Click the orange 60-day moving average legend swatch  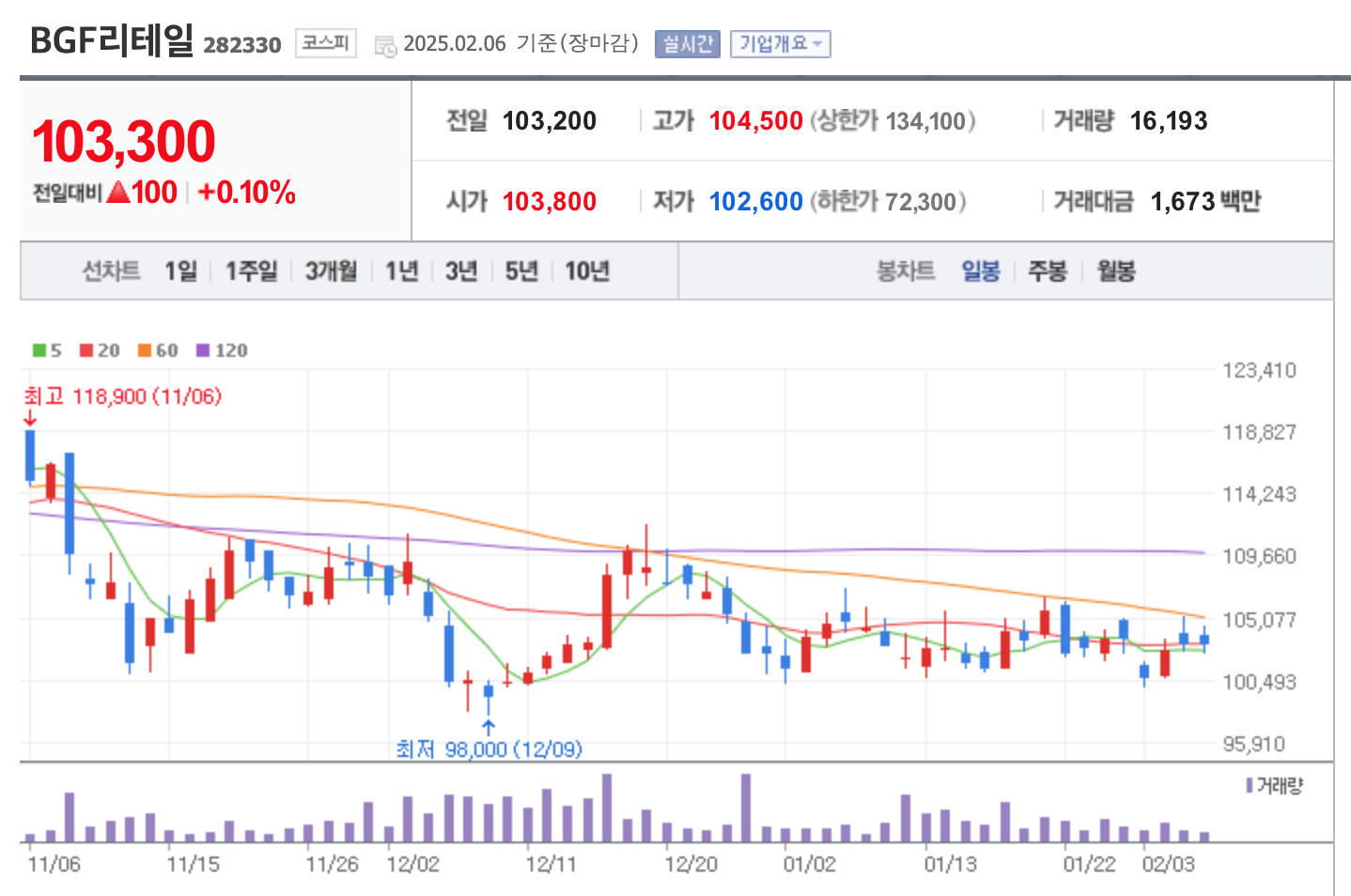[x=145, y=350]
